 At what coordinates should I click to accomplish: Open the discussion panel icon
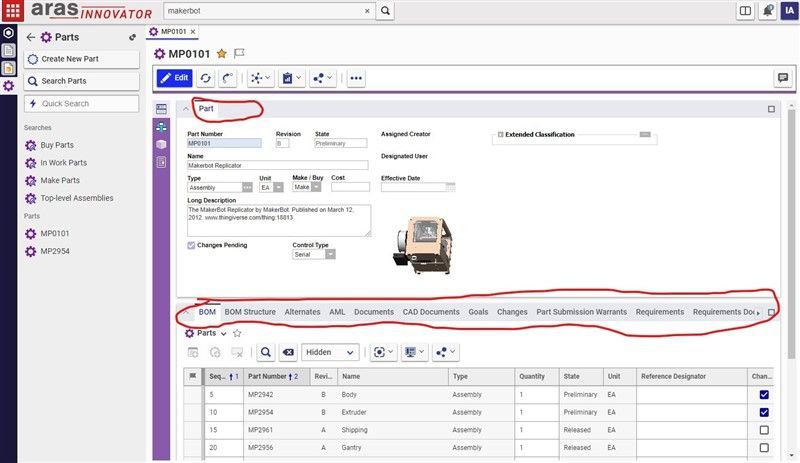pos(782,78)
